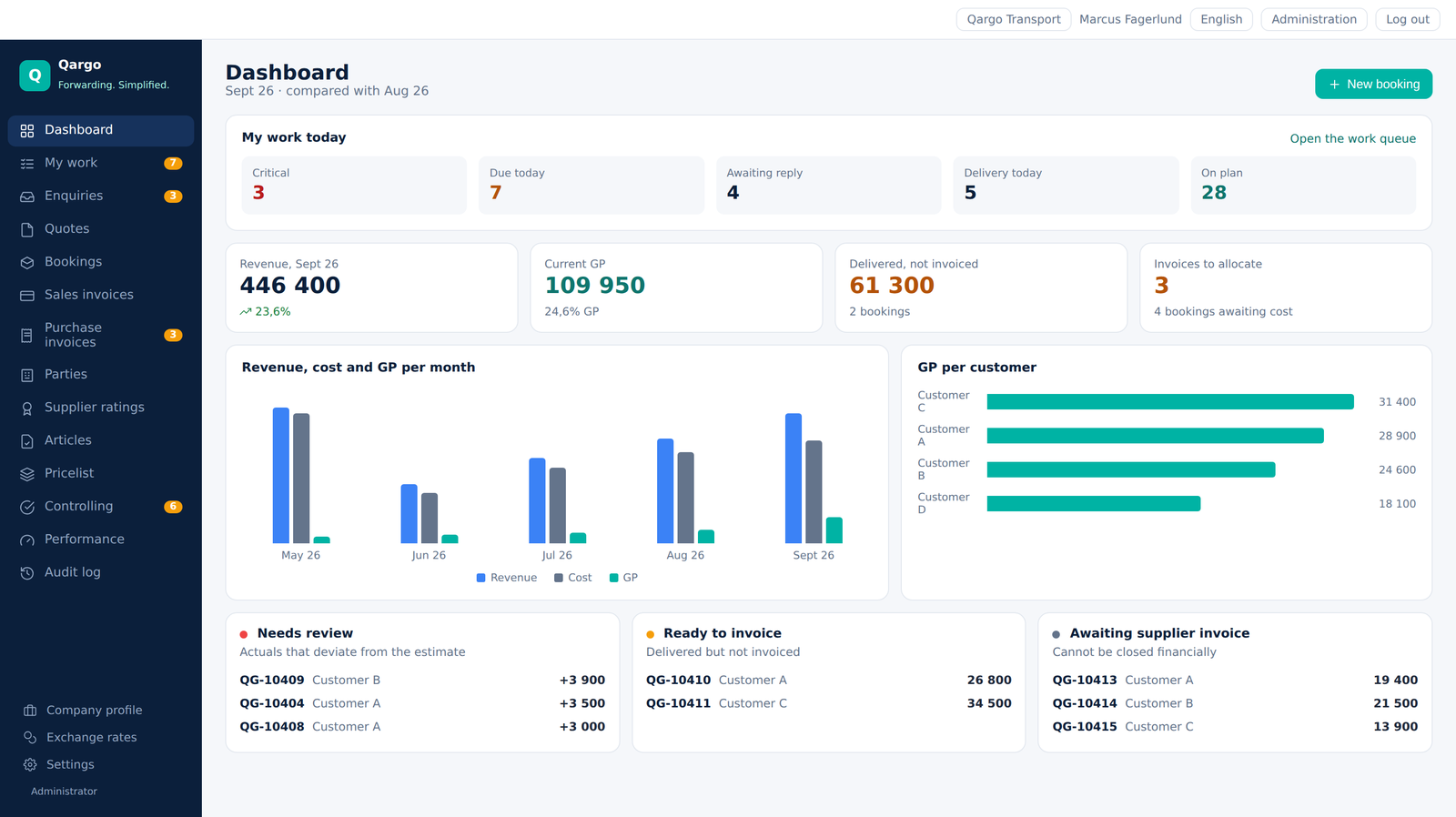The width and height of the screenshot is (1456, 817).
Task: Open the English language selector
Action: click(1220, 19)
